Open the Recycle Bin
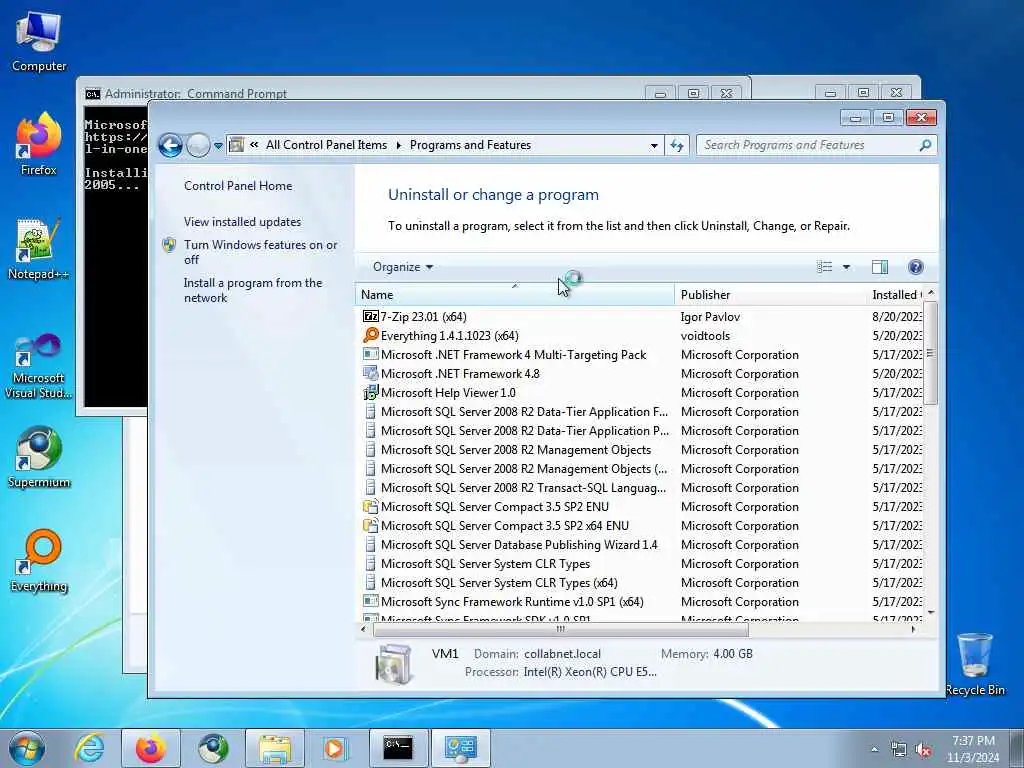This screenshot has height=768, width=1024. coord(975,664)
